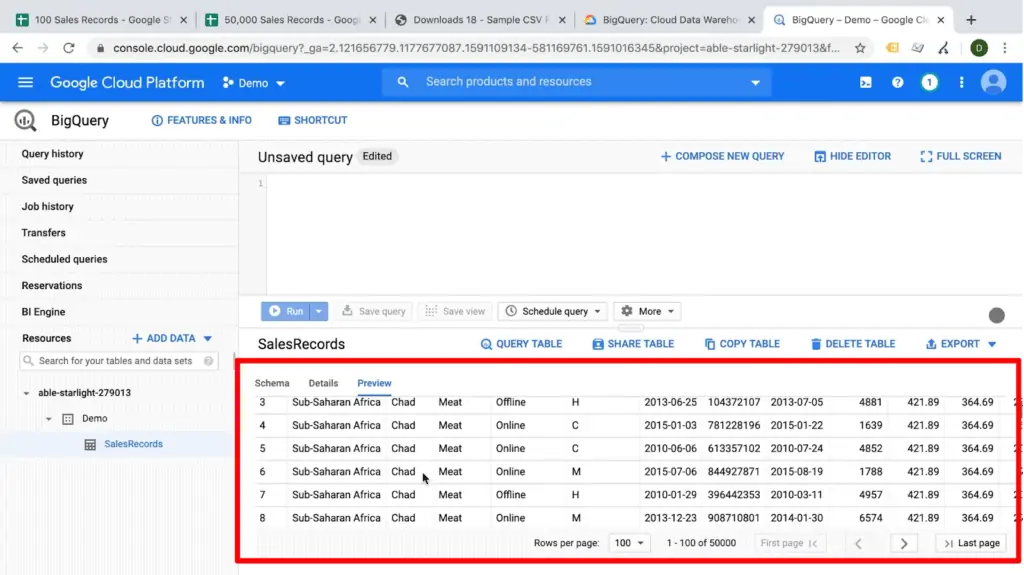Click Copy Table button
This screenshot has width=1024, height=575.
point(742,344)
